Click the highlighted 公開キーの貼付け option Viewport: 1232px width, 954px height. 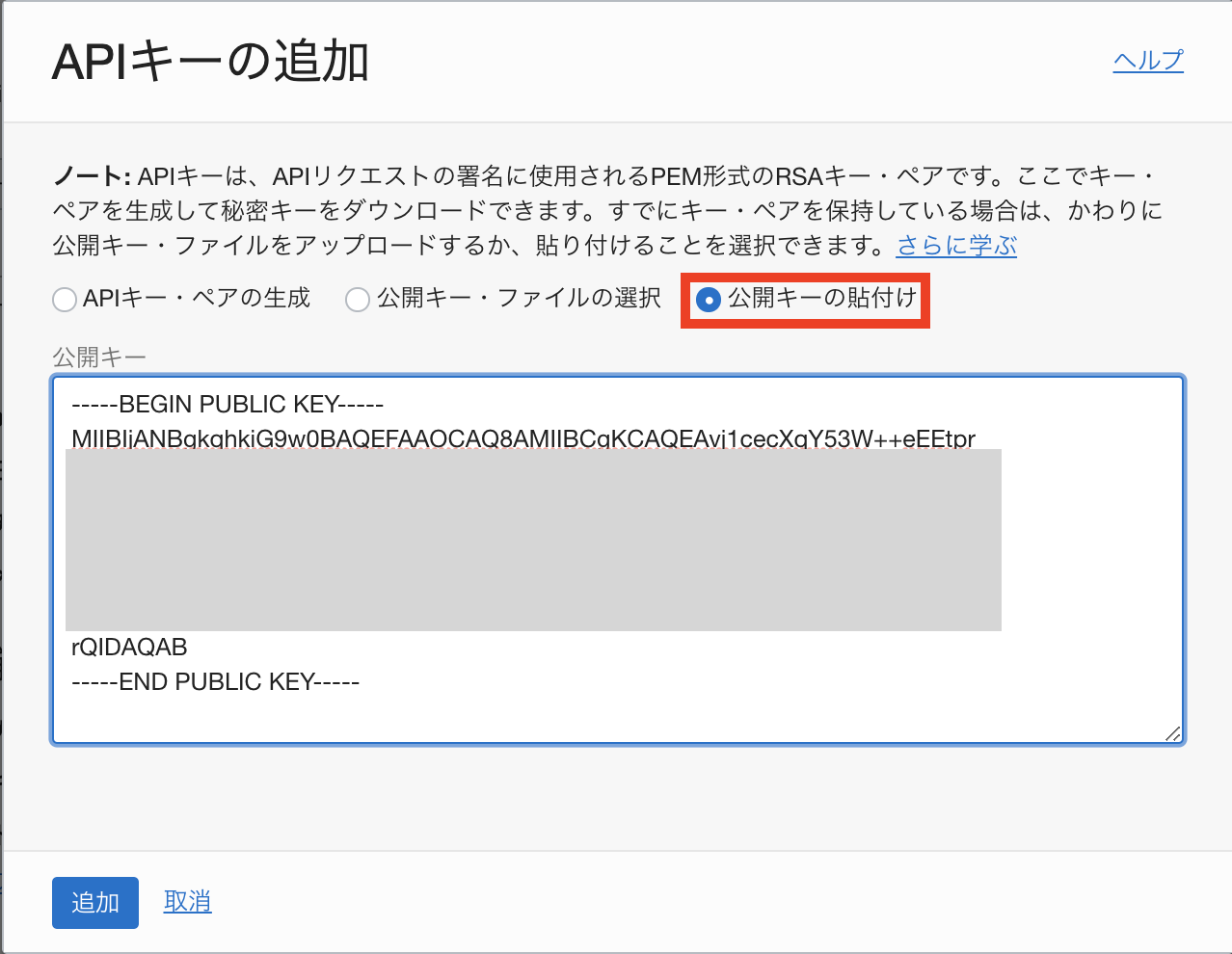805,301
